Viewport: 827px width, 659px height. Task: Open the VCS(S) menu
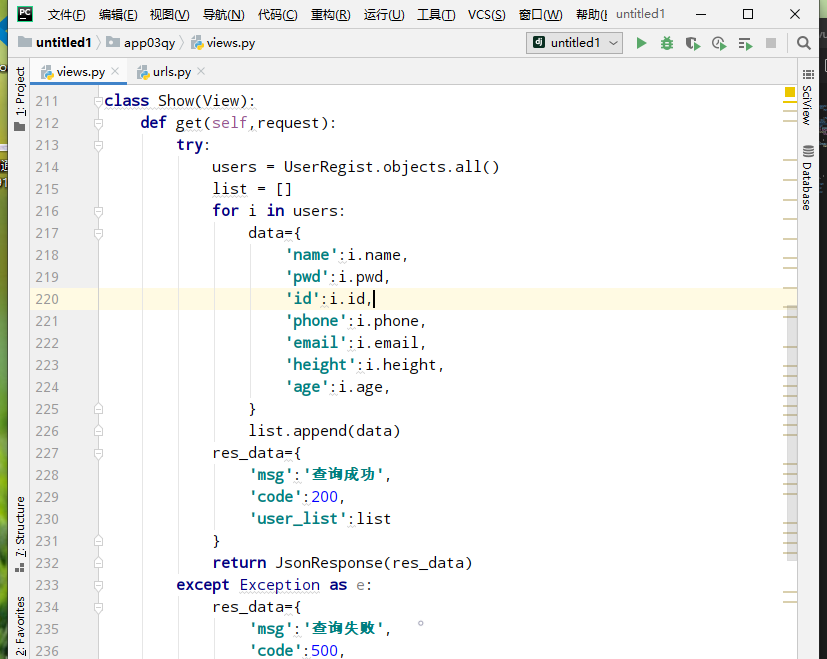coord(486,15)
